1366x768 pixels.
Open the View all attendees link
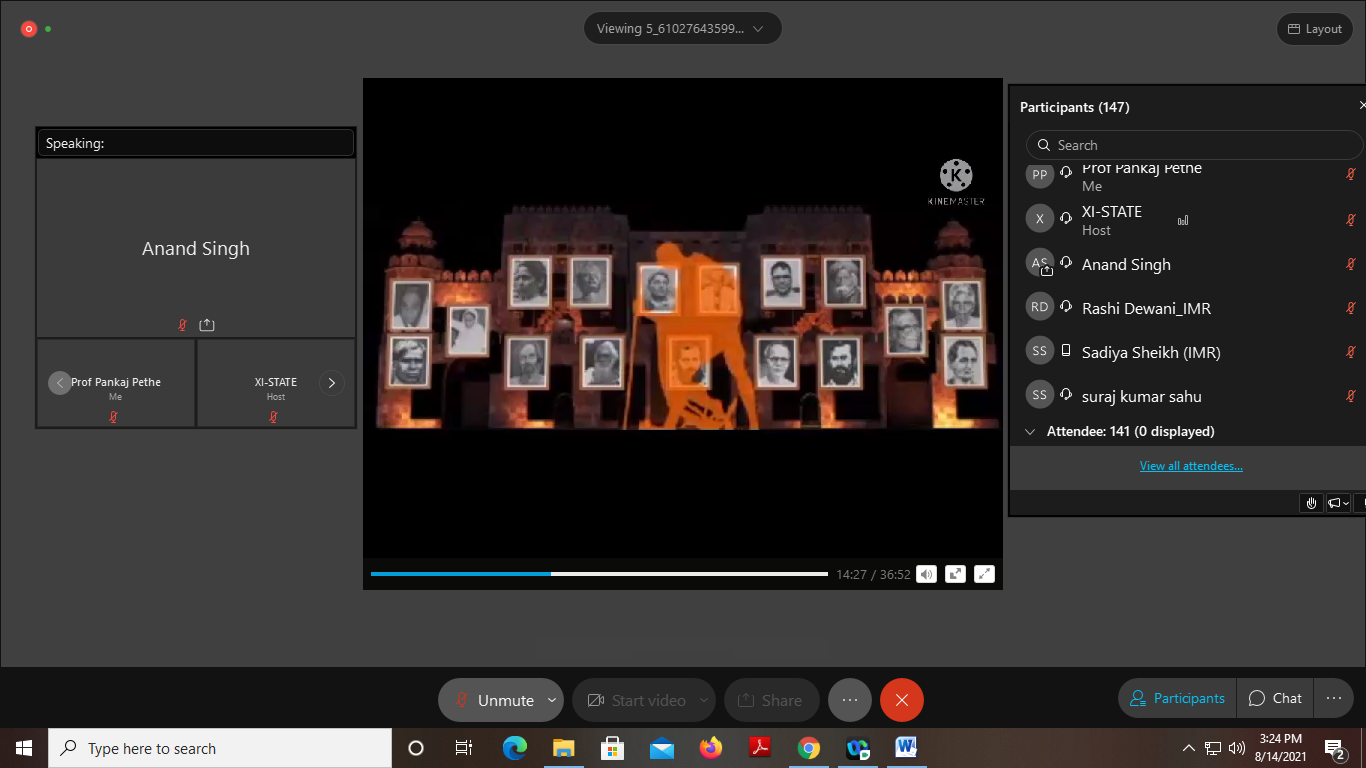tap(1191, 466)
